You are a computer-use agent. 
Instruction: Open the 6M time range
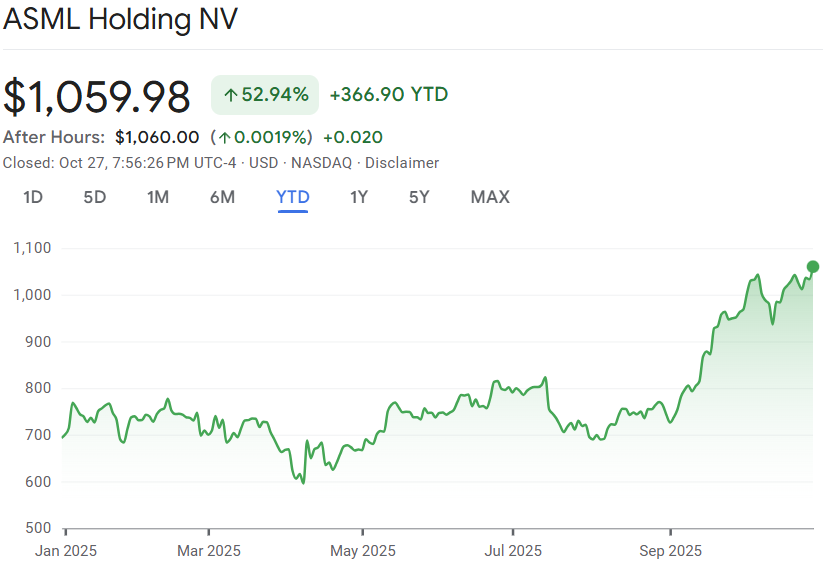[x=222, y=197]
